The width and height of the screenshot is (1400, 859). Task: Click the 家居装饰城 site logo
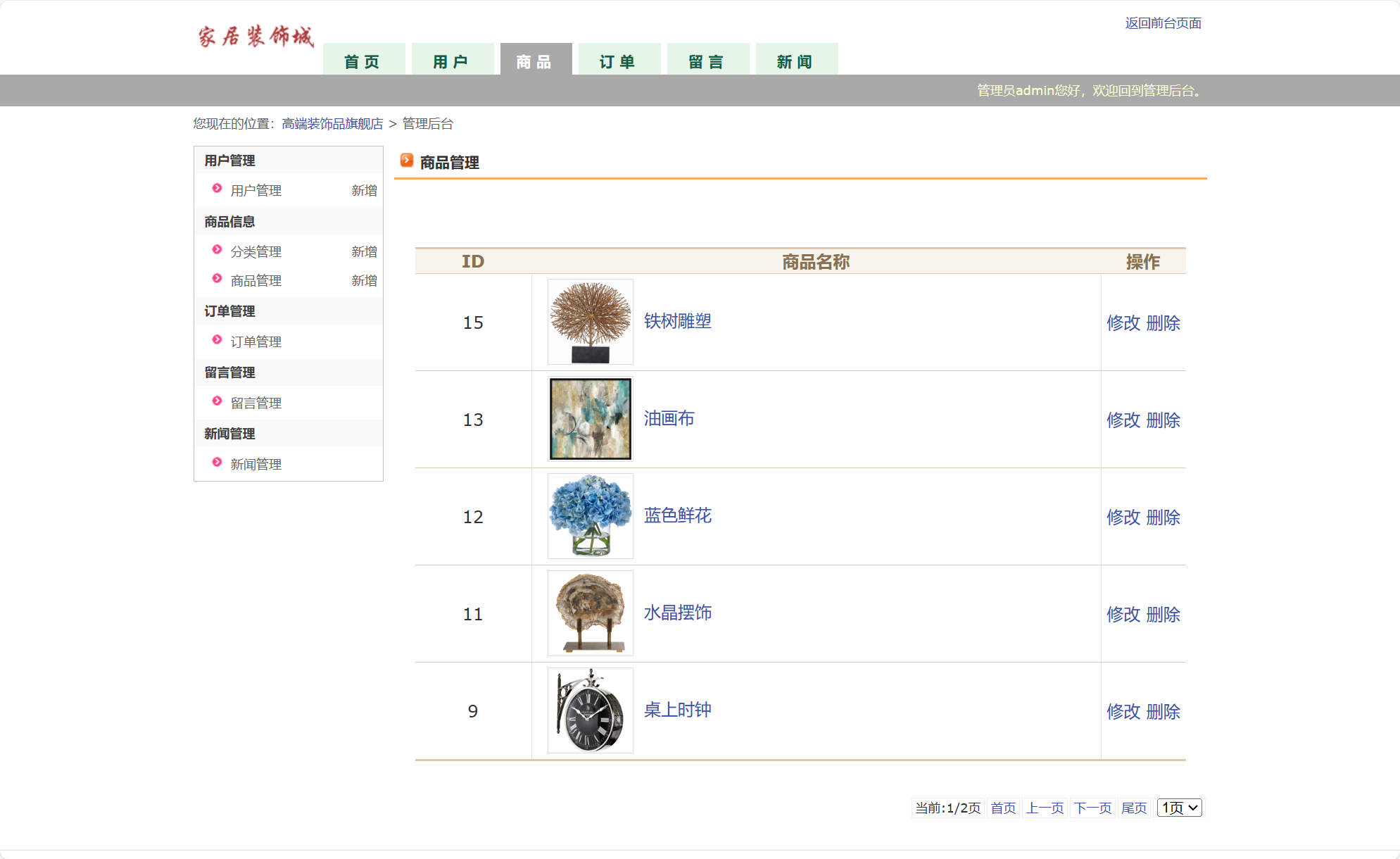point(256,37)
